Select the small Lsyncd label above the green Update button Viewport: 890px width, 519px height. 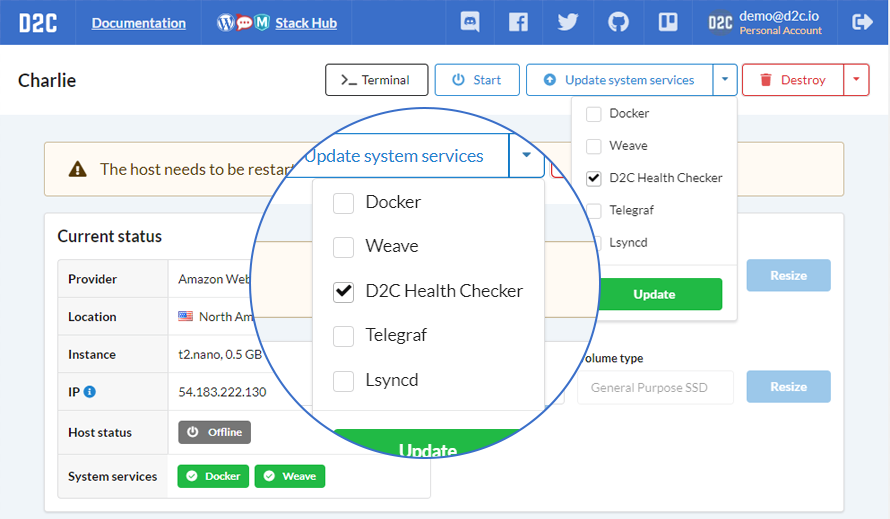628,242
